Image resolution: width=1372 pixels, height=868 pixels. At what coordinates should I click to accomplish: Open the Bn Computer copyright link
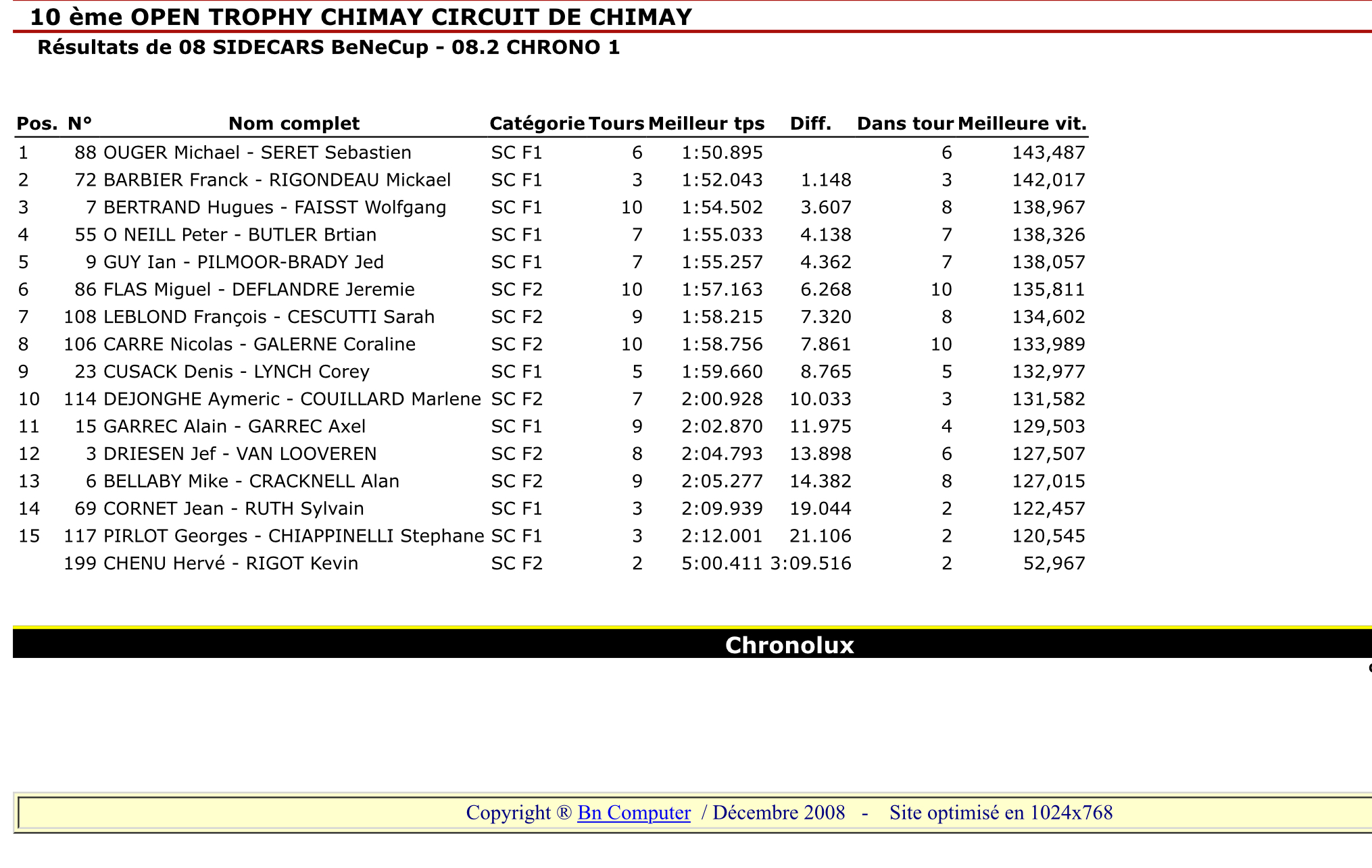[x=633, y=813]
